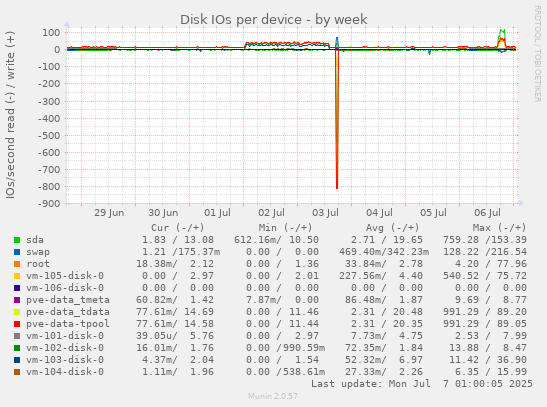The image size is (547, 407).
Task: Click the 'Cur (-/+)' column header
Action: pyautogui.click(x=178, y=228)
